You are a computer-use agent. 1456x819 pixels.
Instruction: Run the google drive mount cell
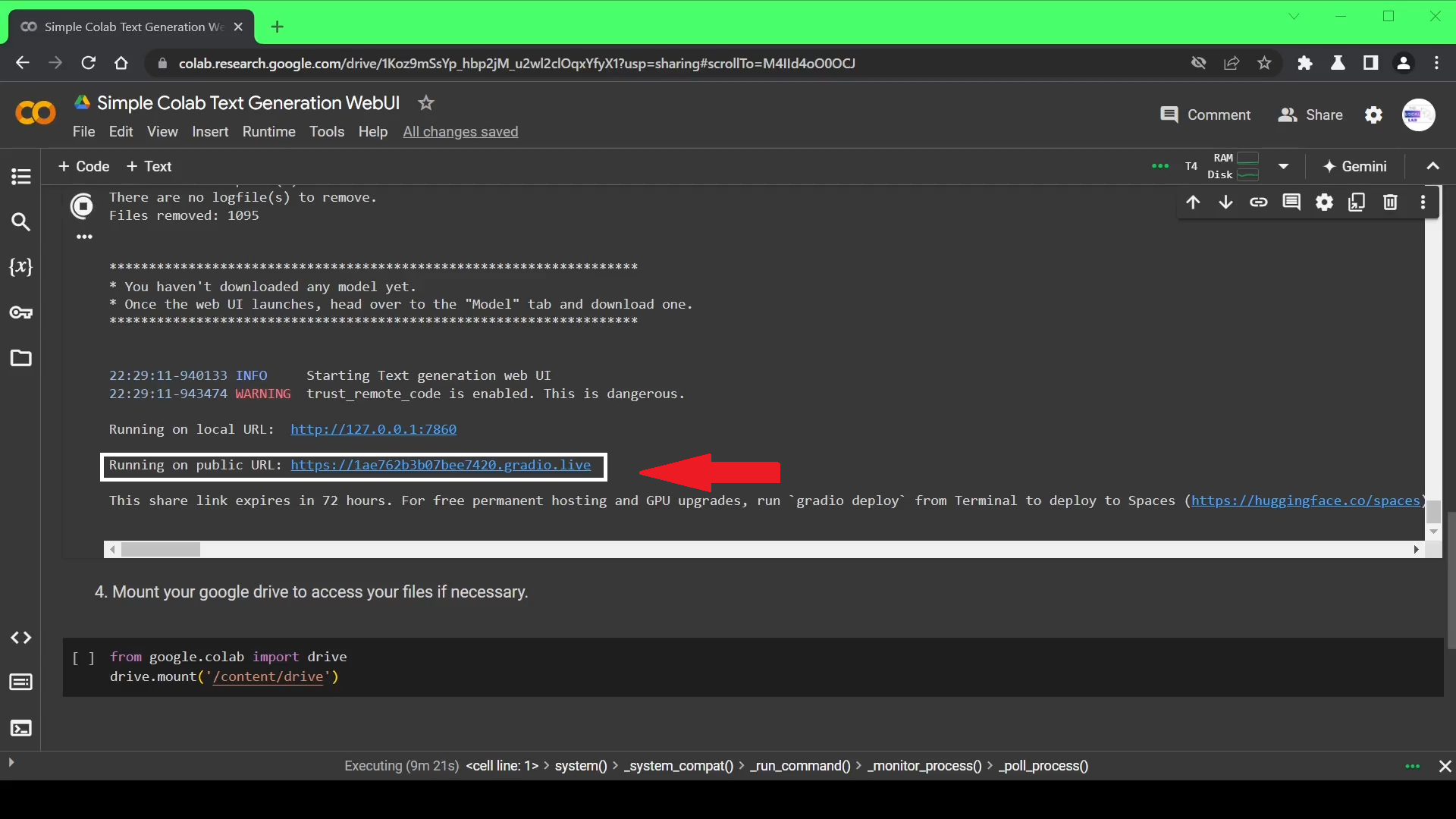coord(83,658)
